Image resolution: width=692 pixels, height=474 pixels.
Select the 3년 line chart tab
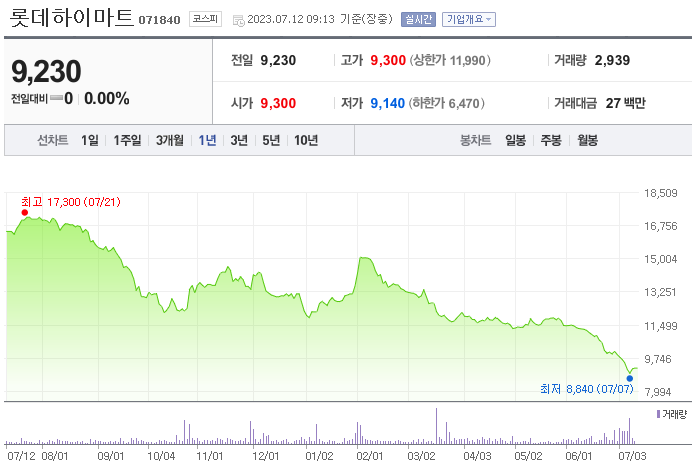click(239, 140)
